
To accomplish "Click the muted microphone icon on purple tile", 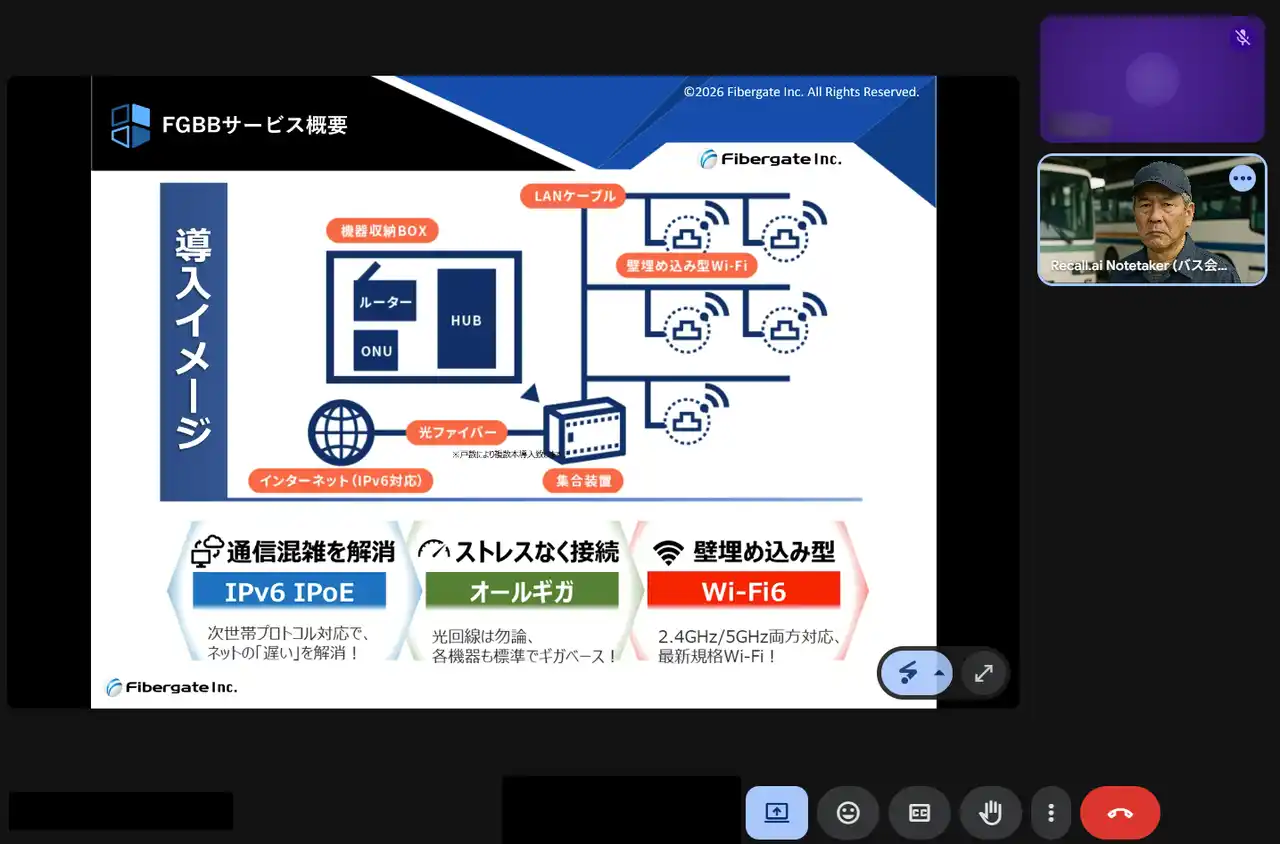I will pyautogui.click(x=1242, y=38).
